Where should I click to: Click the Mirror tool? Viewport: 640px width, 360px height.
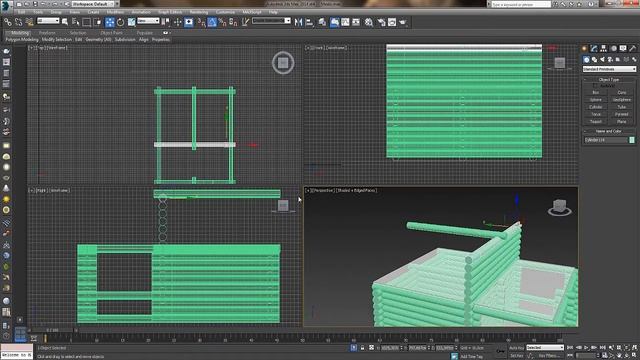tap(298, 22)
